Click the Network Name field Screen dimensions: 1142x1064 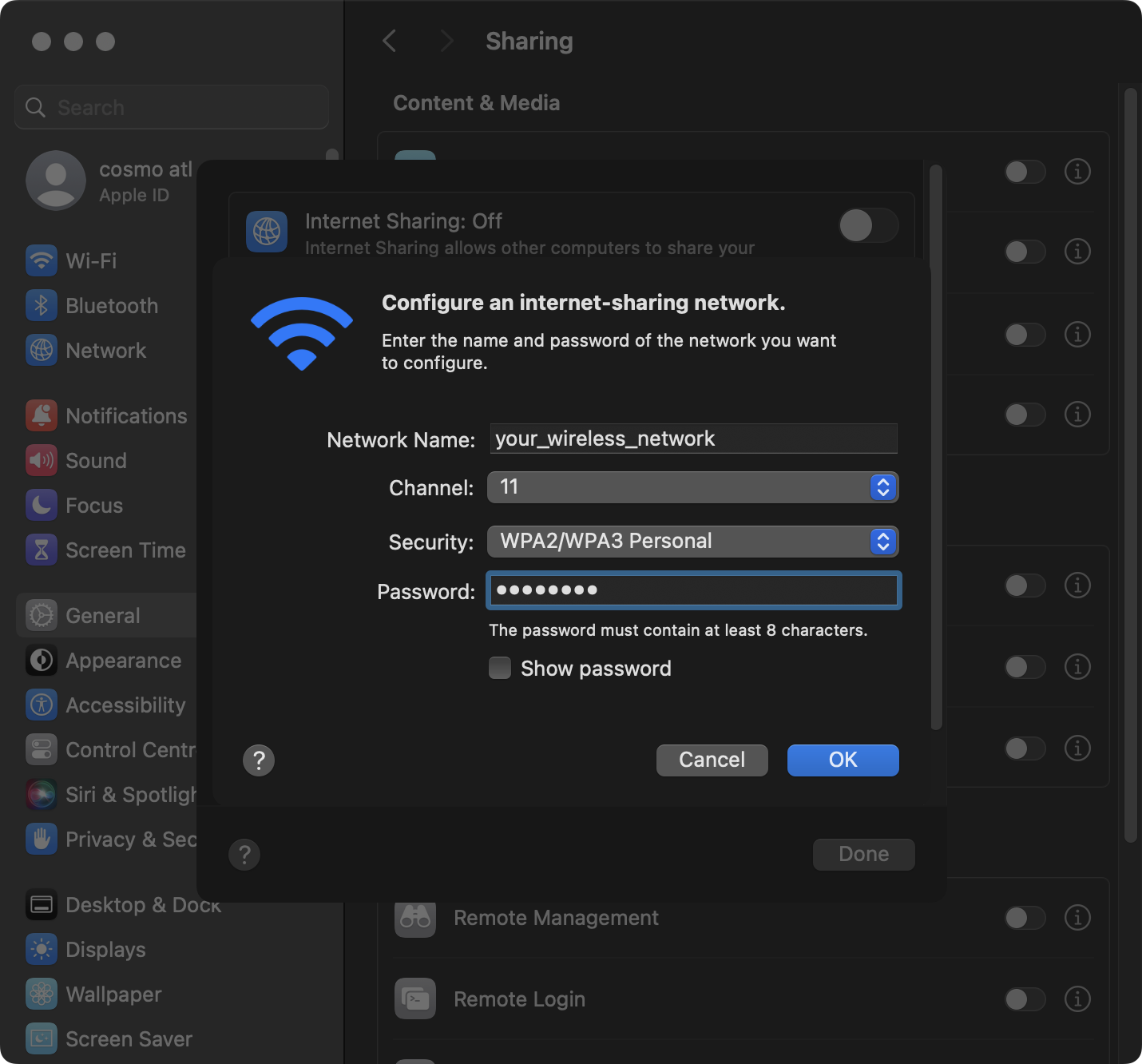tap(693, 439)
